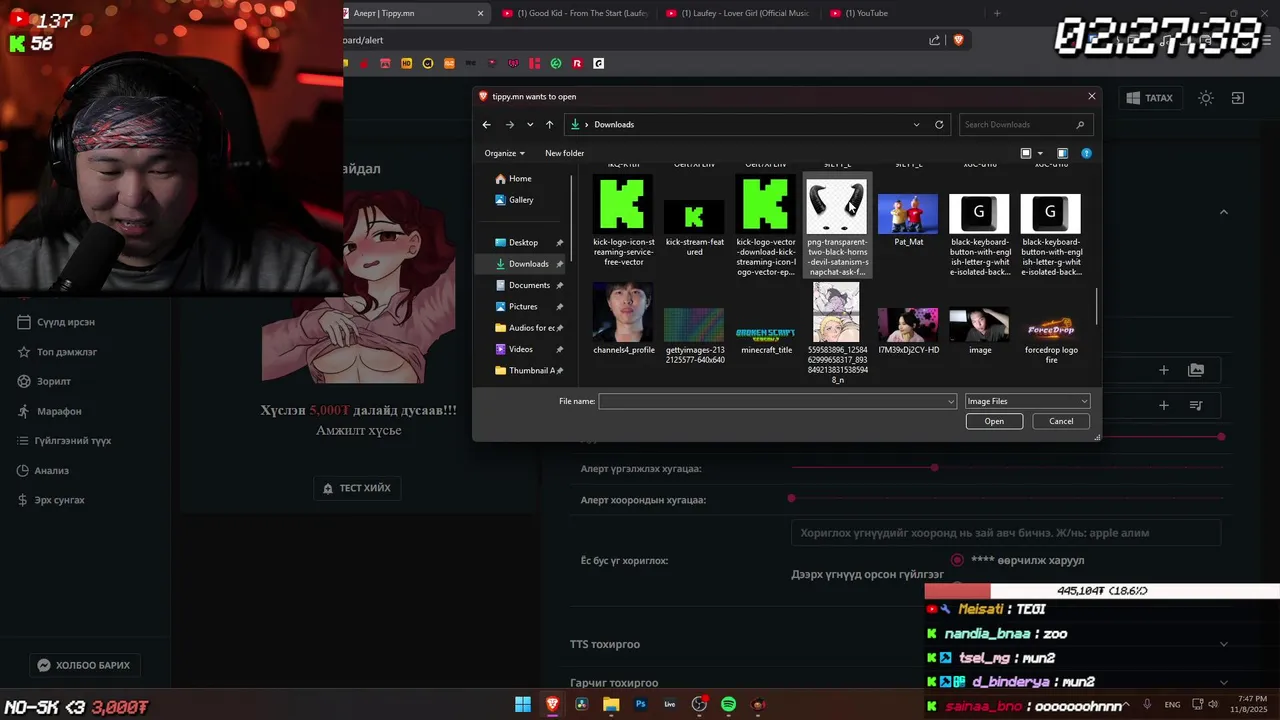Go back using the dialog Back arrow
This screenshot has width=1280, height=720.
486,125
